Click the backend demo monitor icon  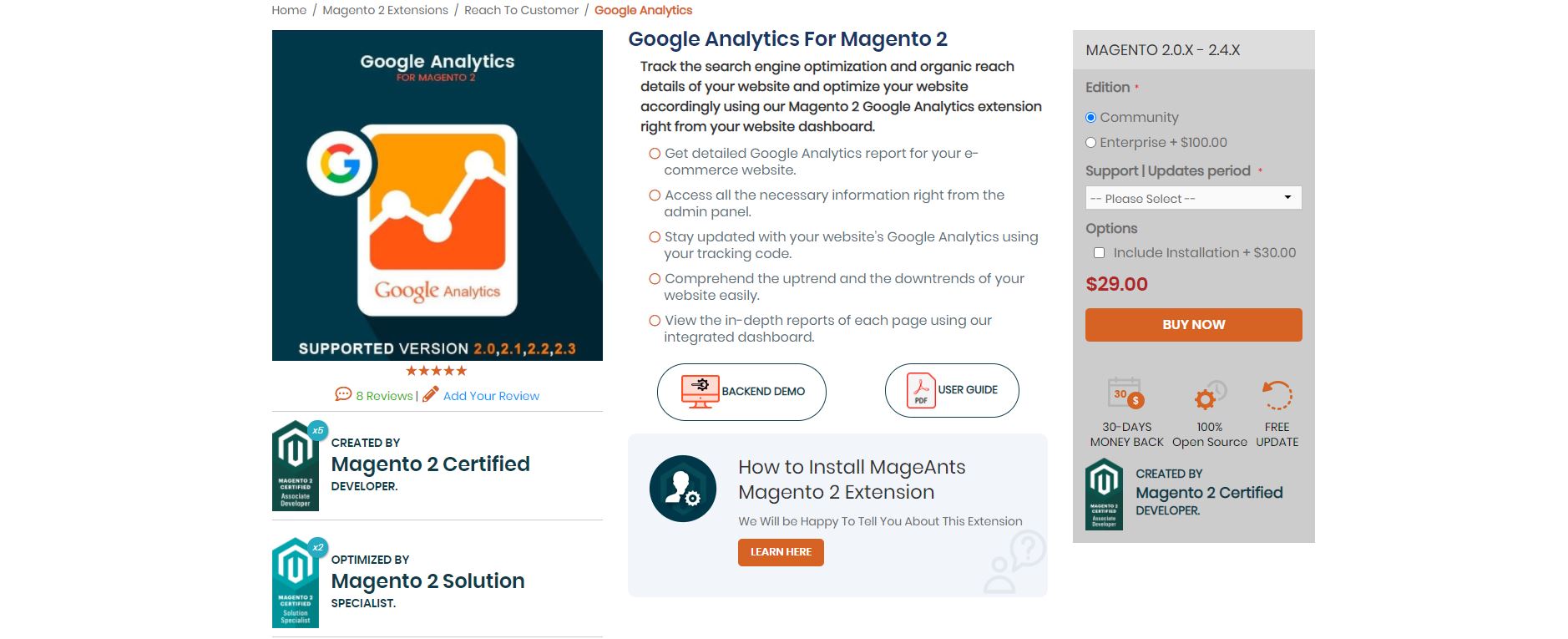coord(700,391)
